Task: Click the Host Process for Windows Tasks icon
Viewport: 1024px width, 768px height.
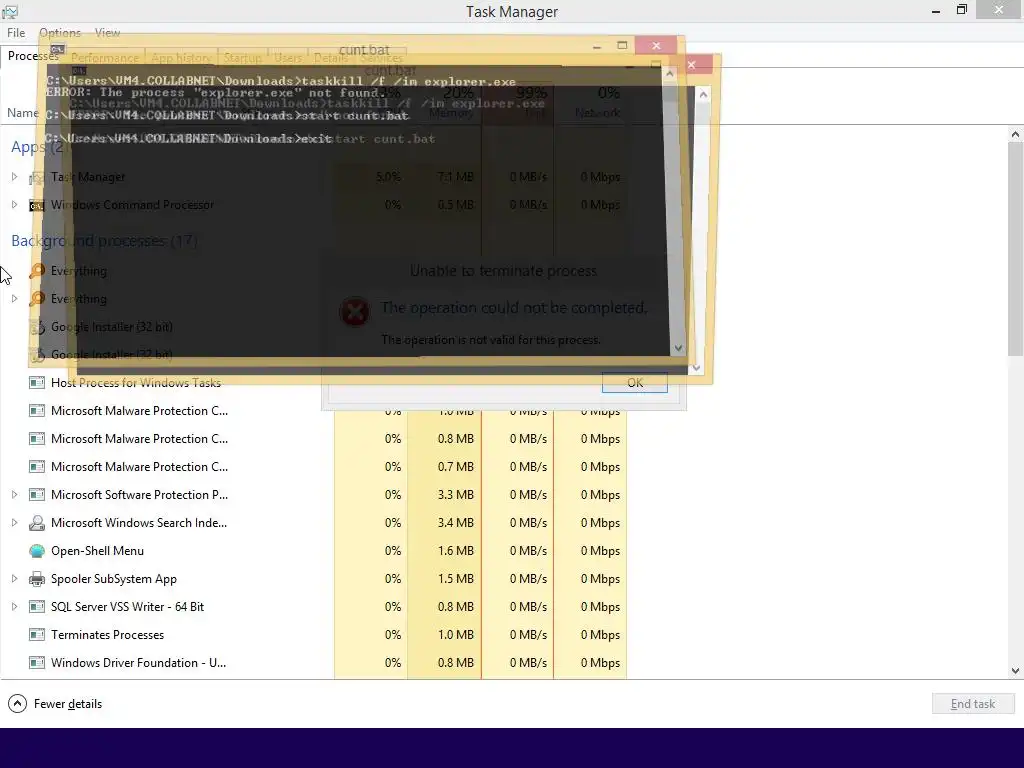Action: pyautogui.click(x=37, y=383)
